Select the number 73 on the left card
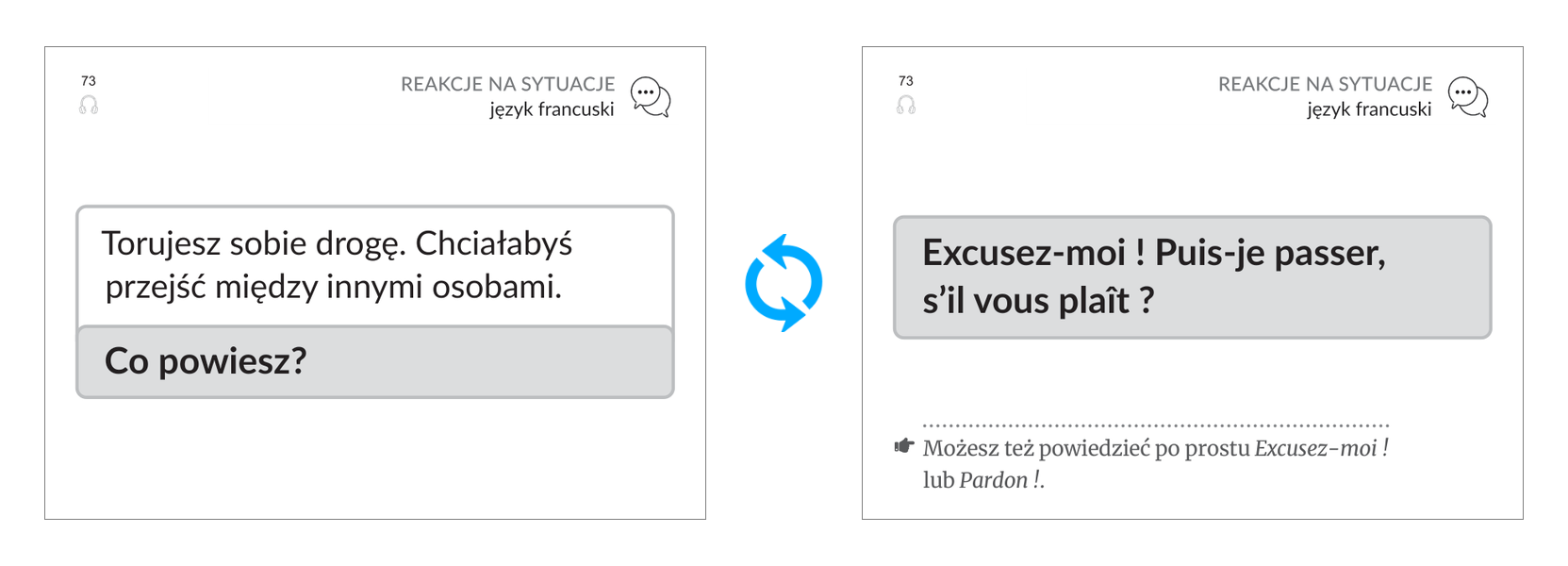This screenshot has height=566, width=1568. coord(89,81)
